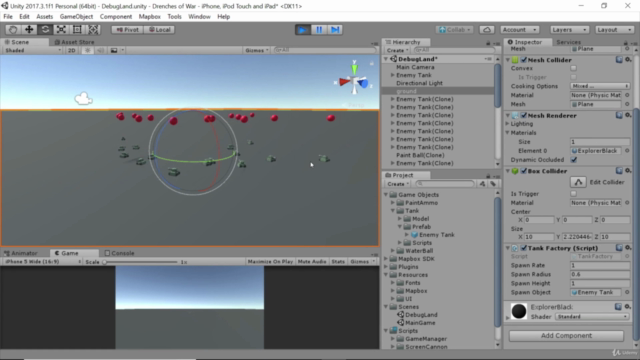
Task: Expand the Mapbox SDK folder
Action: [x=387, y=259]
